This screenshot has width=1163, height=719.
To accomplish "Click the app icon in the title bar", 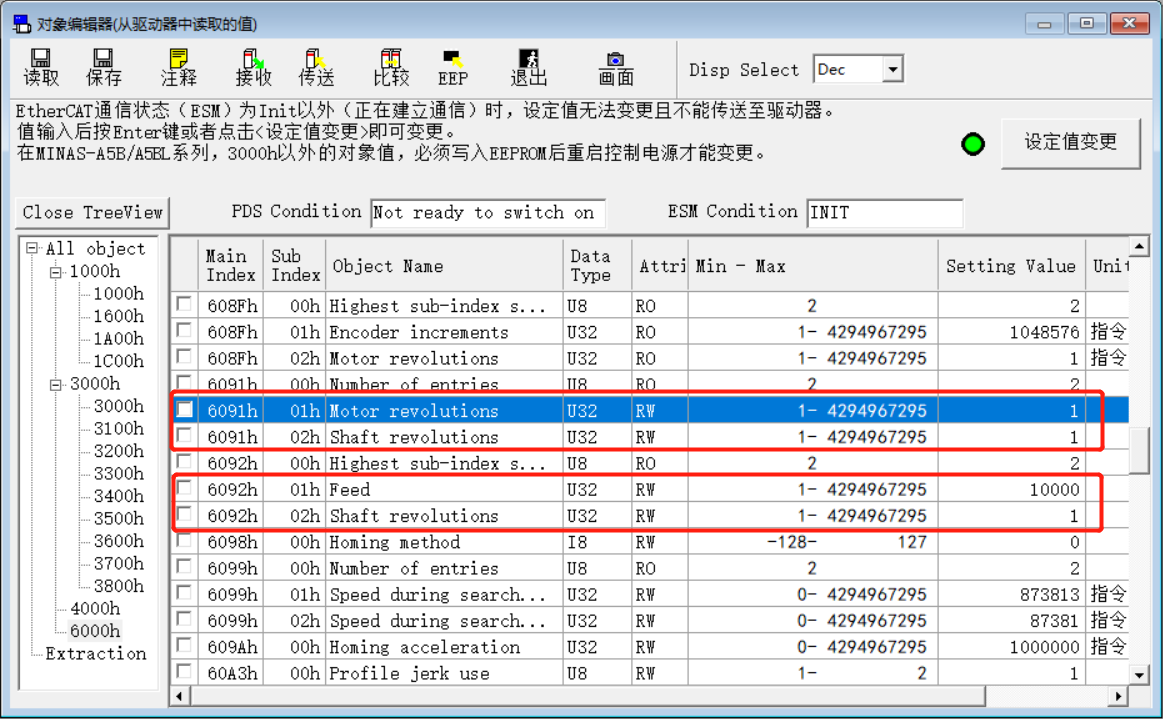I will pos(22,24).
